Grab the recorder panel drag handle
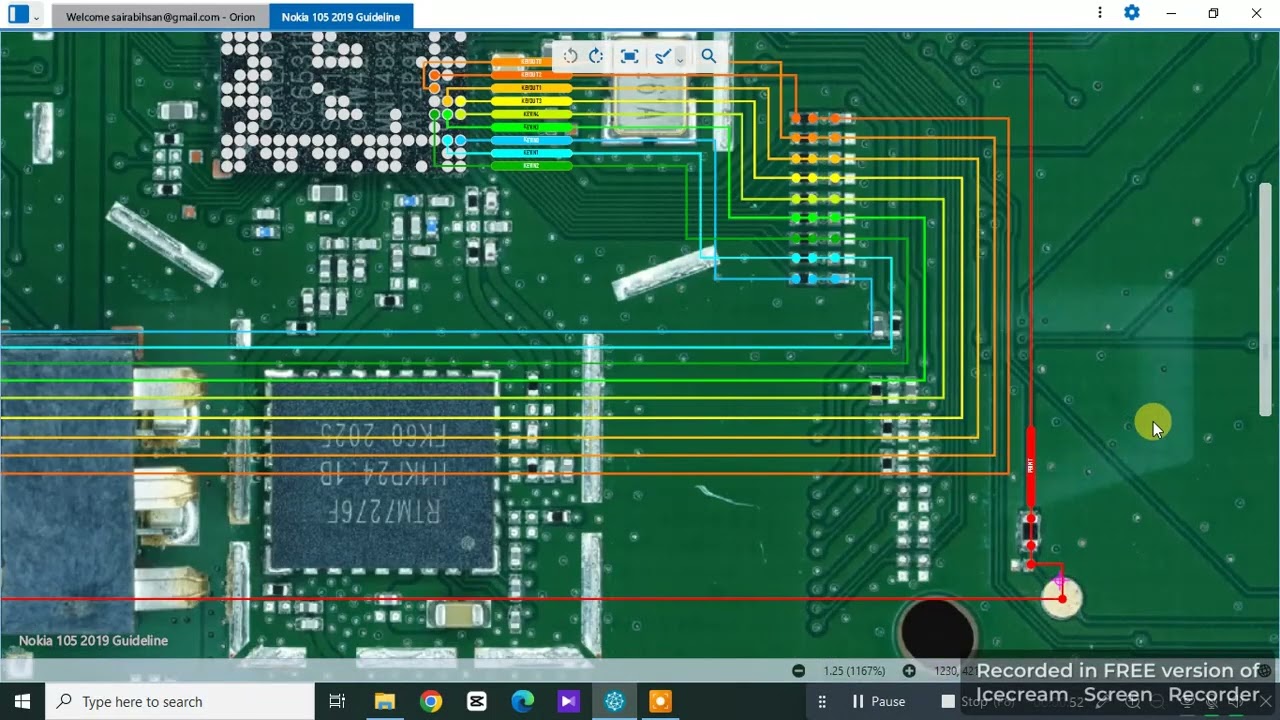The width and height of the screenshot is (1280, 720). point(822,701)
